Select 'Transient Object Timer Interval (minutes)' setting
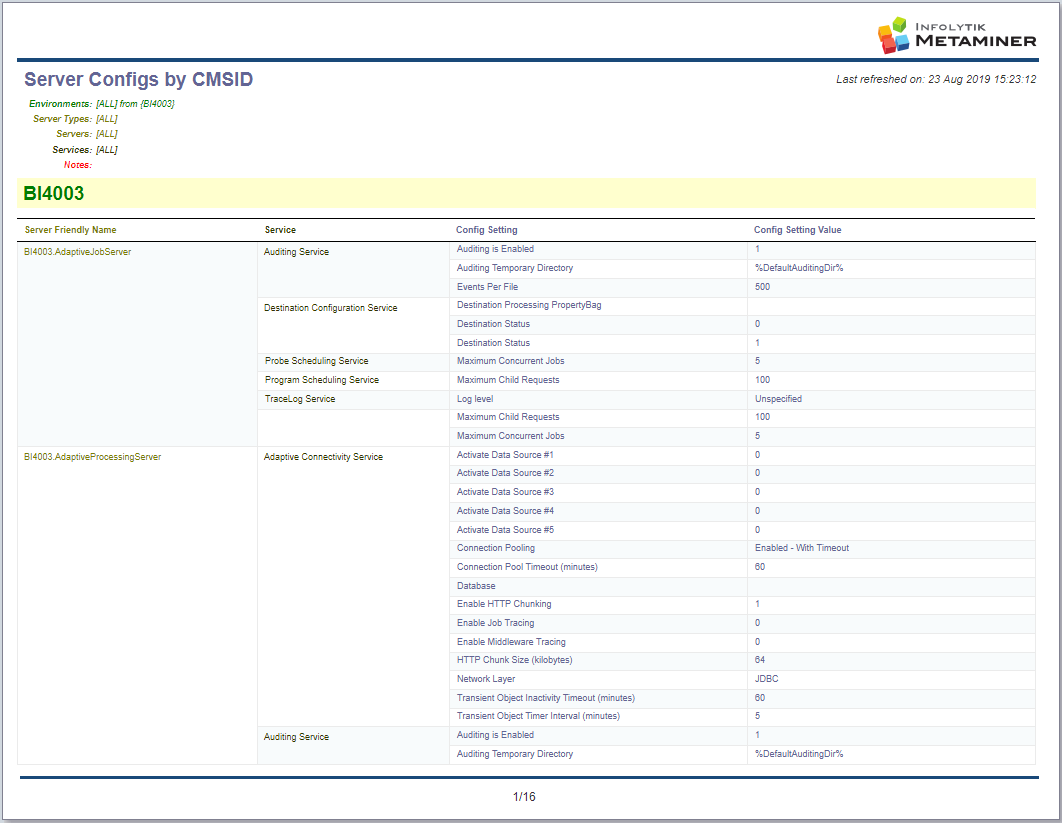The image size is (1062, 823). click(538, 716)
